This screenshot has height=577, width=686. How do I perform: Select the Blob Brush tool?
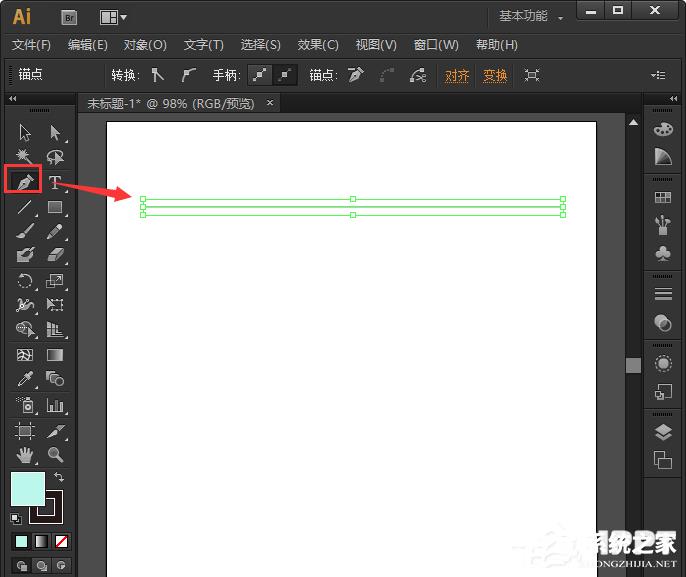(25, 255)
